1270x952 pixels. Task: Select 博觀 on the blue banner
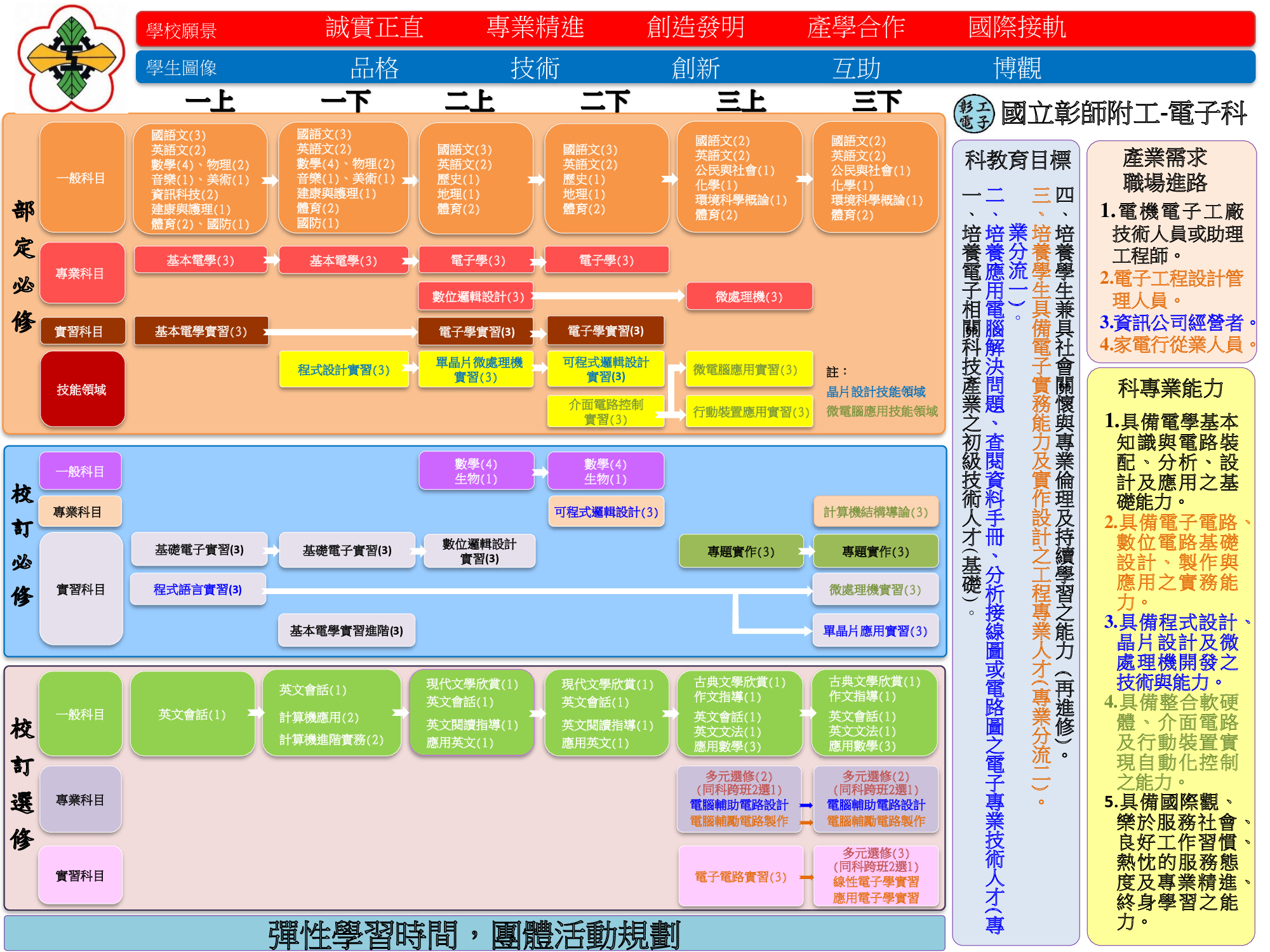coord(1017,68)
